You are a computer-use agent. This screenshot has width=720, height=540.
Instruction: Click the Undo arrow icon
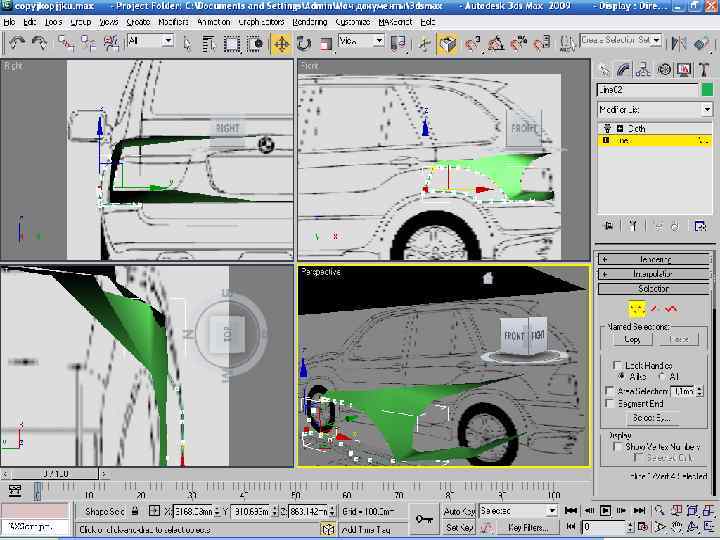(x=17, y=43)
